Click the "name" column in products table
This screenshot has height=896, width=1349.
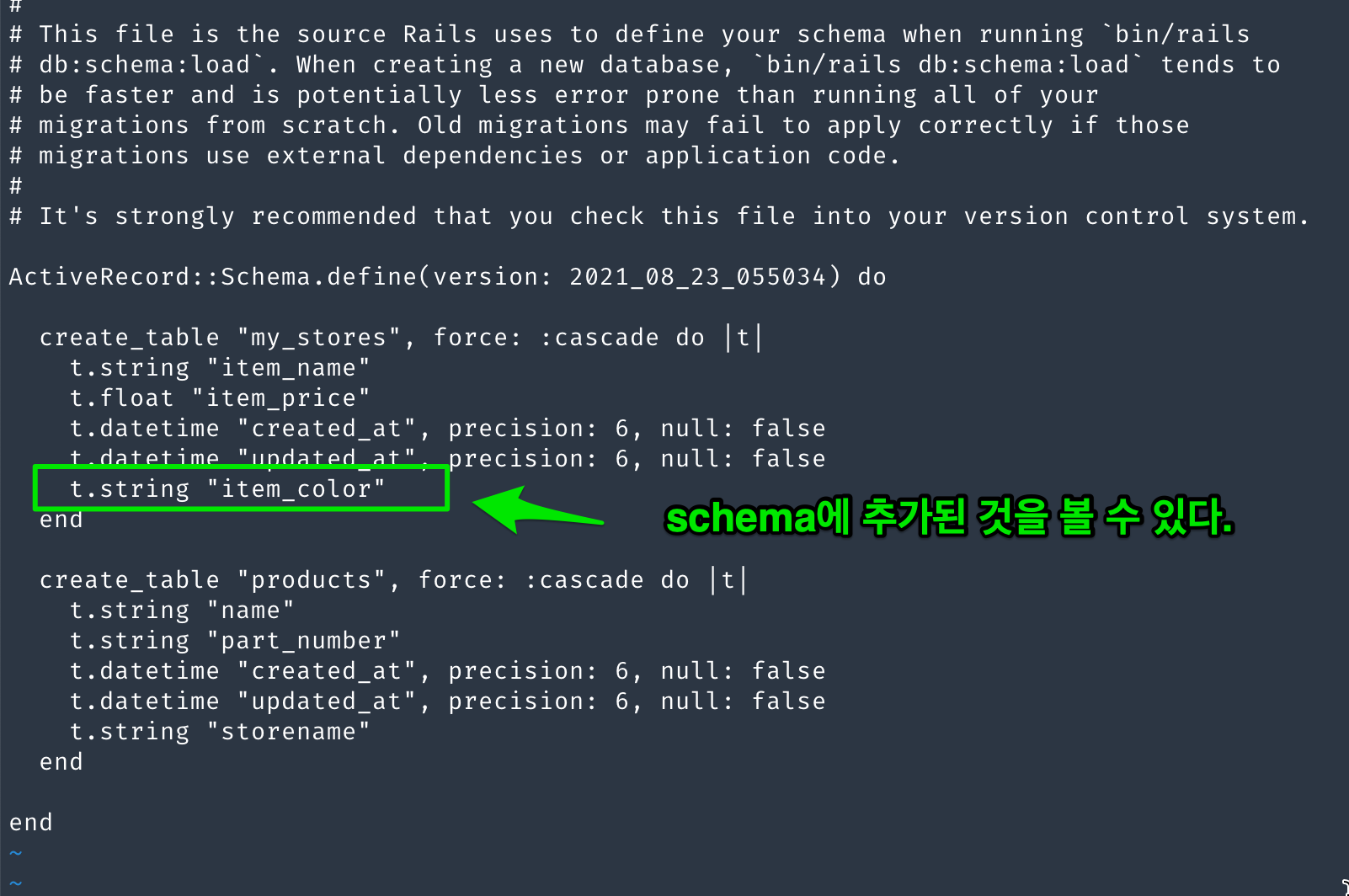250,611
